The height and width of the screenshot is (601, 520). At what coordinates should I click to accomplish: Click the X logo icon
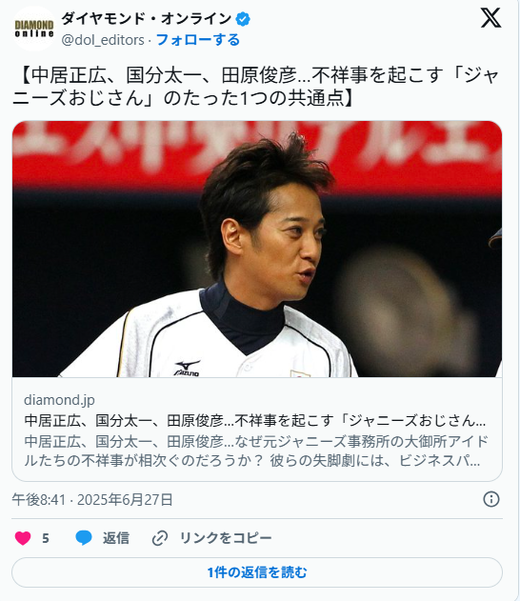491,18
